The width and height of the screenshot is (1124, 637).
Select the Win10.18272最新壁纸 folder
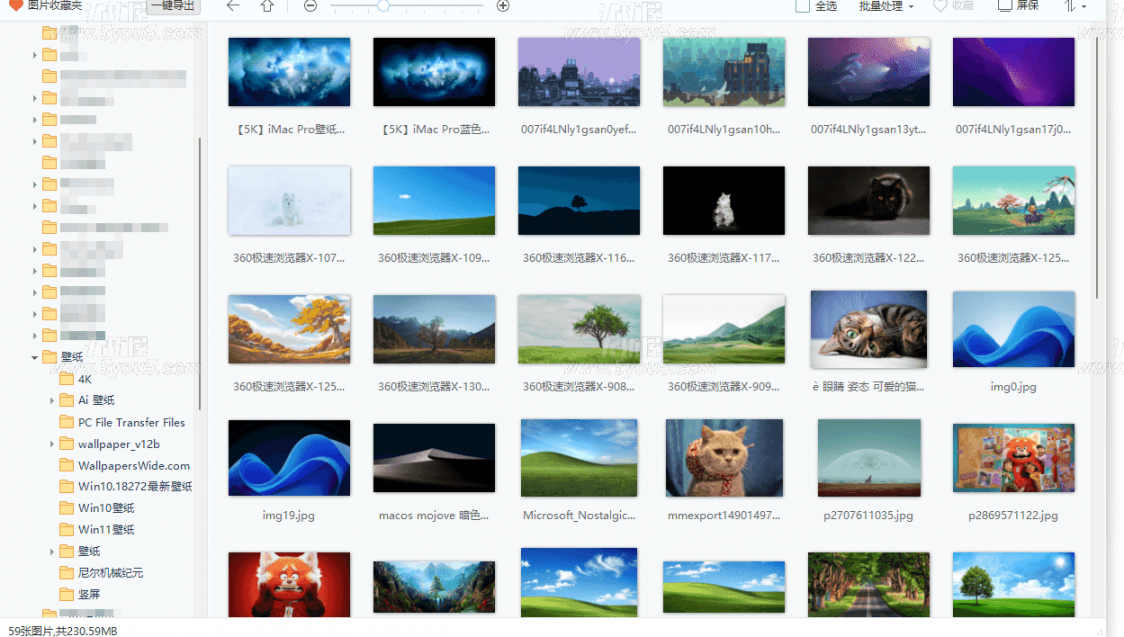coord(125,487)
